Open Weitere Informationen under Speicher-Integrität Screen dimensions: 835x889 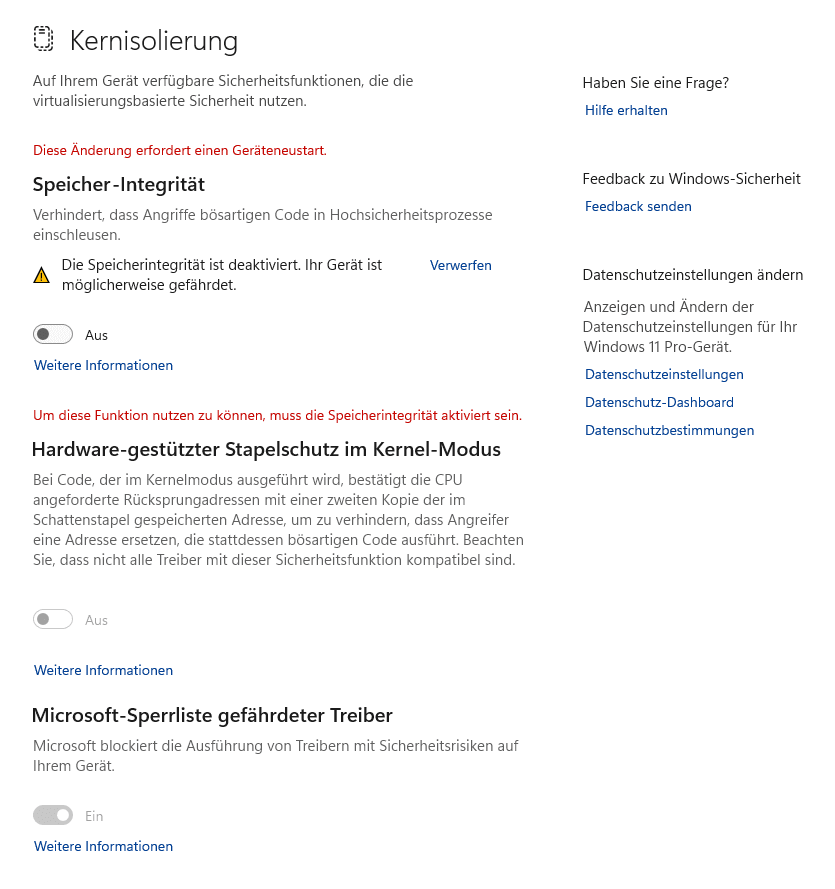(103, 365)
